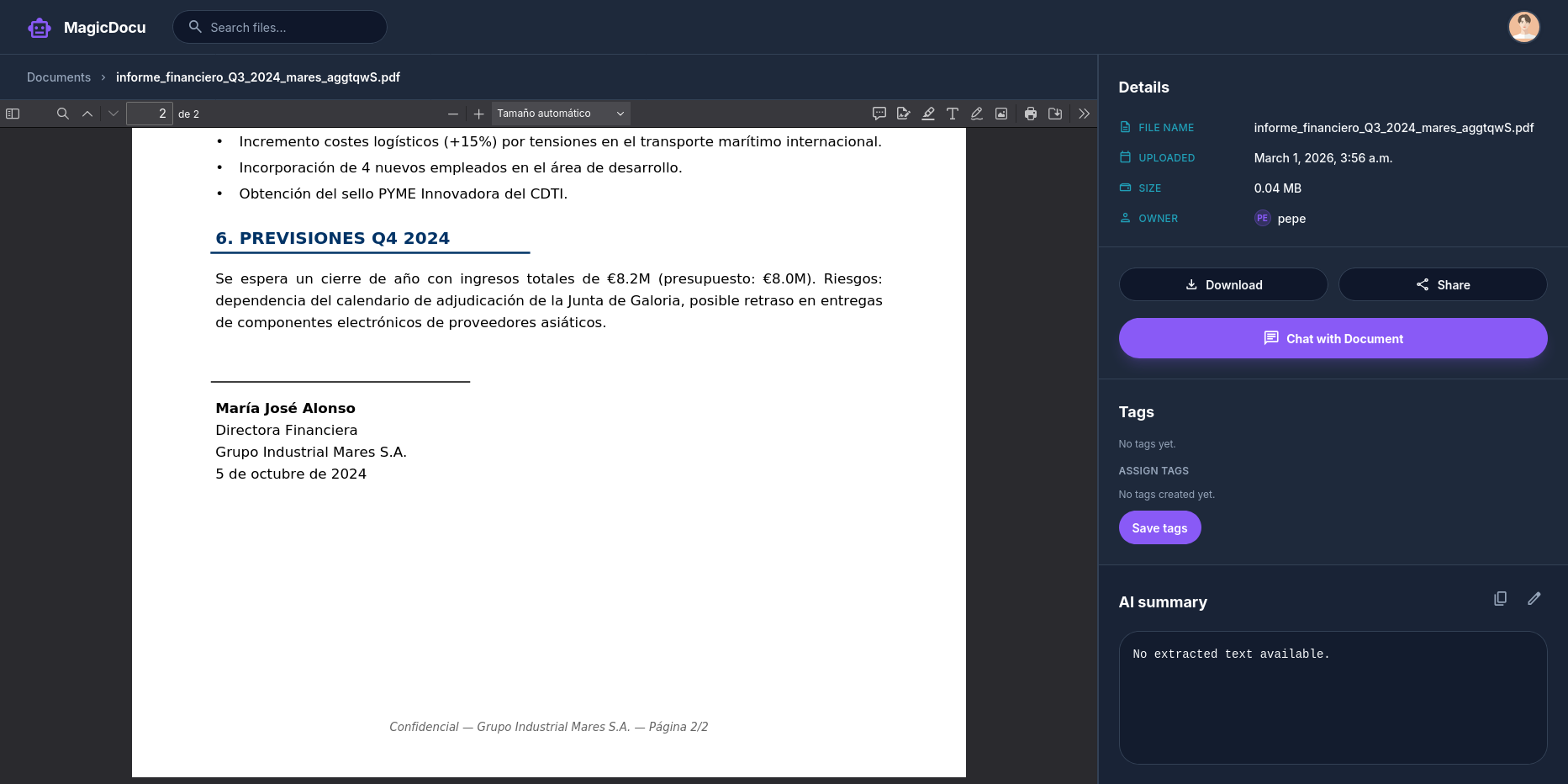1568x784 pixels.
Task: Click the date 5 de octubre de 2024
Action: (x=291, y=474)
